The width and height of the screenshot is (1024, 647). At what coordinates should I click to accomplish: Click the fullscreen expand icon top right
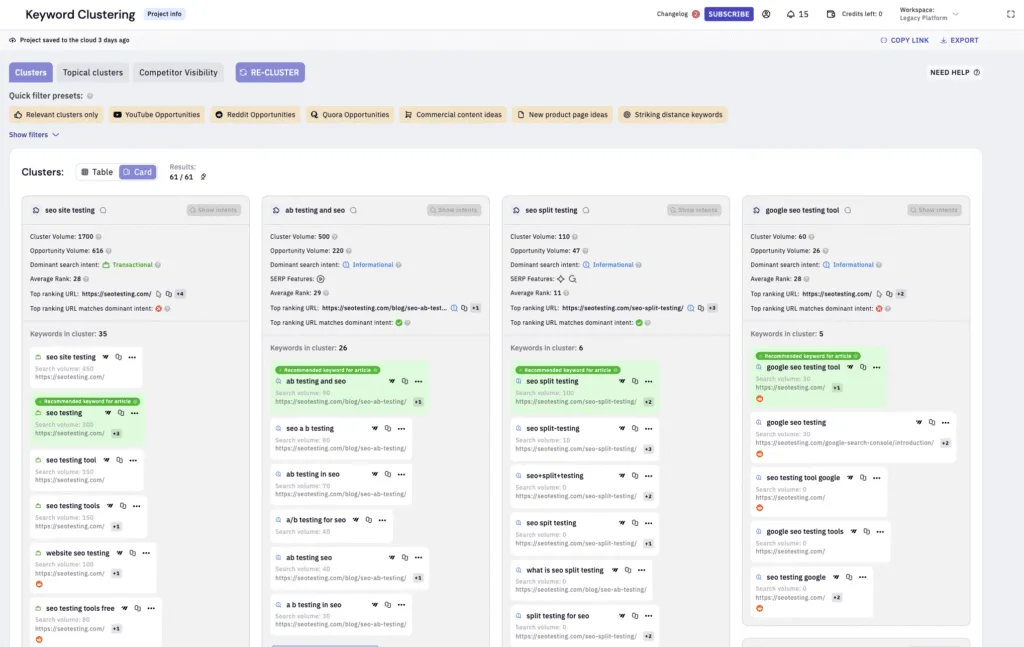tap(1010, 13)
